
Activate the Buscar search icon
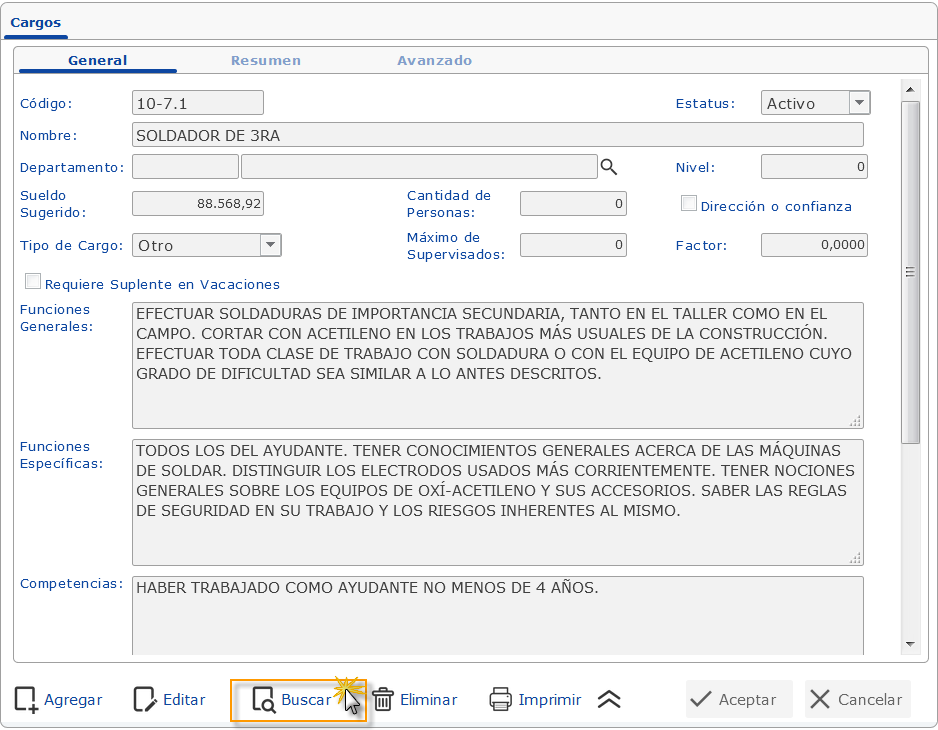tap(263, 699)
